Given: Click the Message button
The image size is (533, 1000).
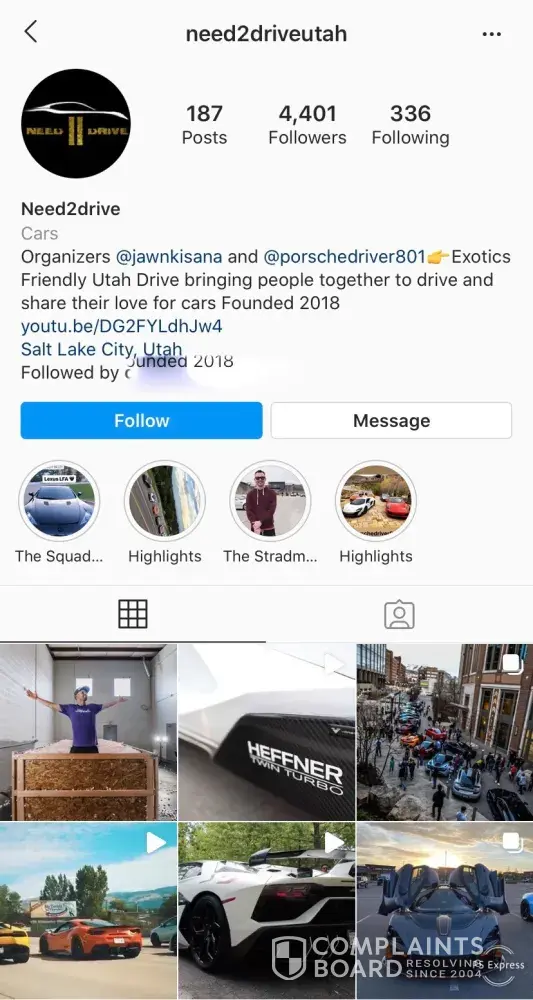Looking at the screenshot, I should click(391, 420).
